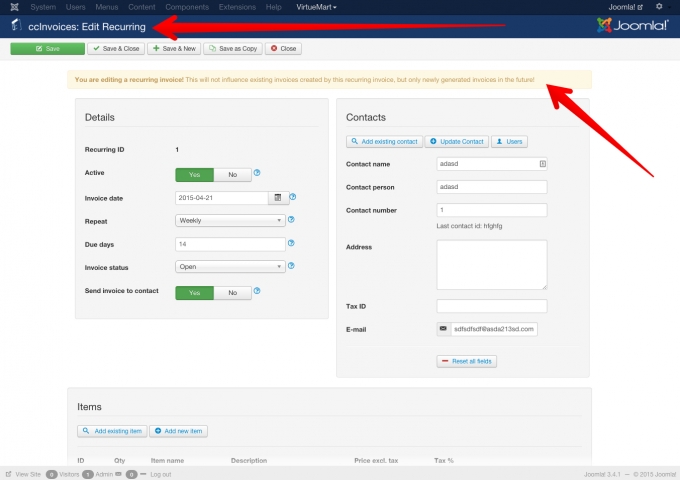Viewport: 680px width, 480px height.
Task: Show help tooltip for Send invoice to contact
Action: (x=257, y=291)
